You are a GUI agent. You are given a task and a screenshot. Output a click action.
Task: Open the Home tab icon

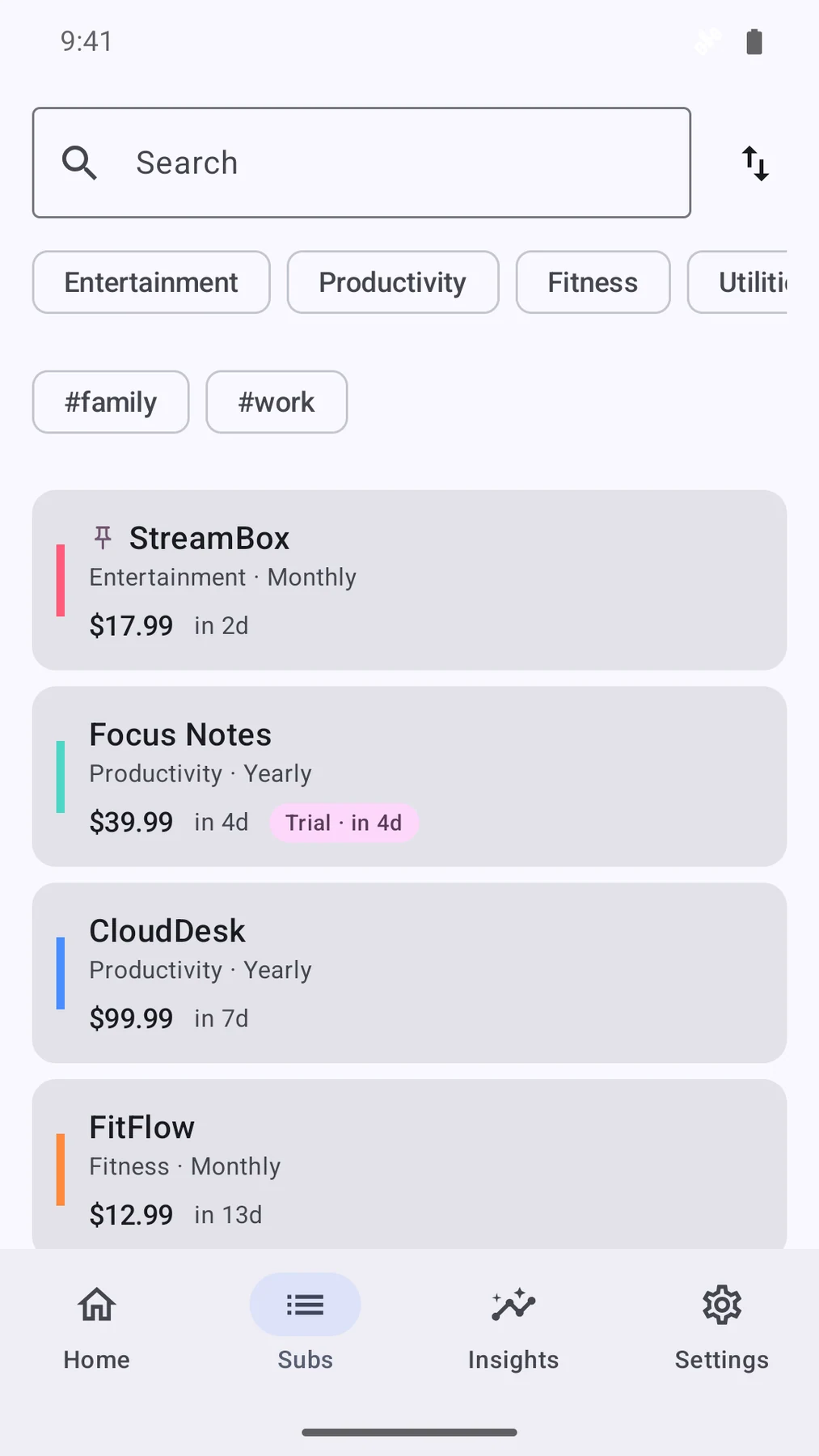tap(97, 1304)
